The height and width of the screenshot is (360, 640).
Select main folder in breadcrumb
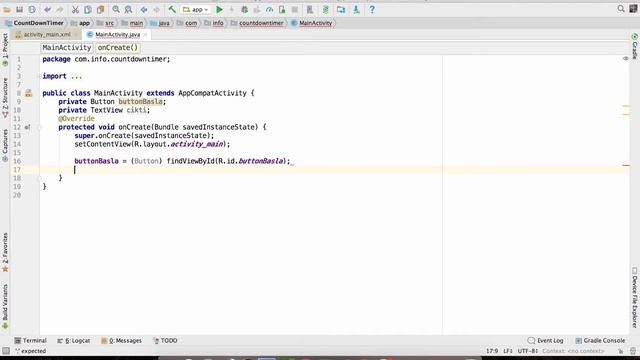click(132, 23)
